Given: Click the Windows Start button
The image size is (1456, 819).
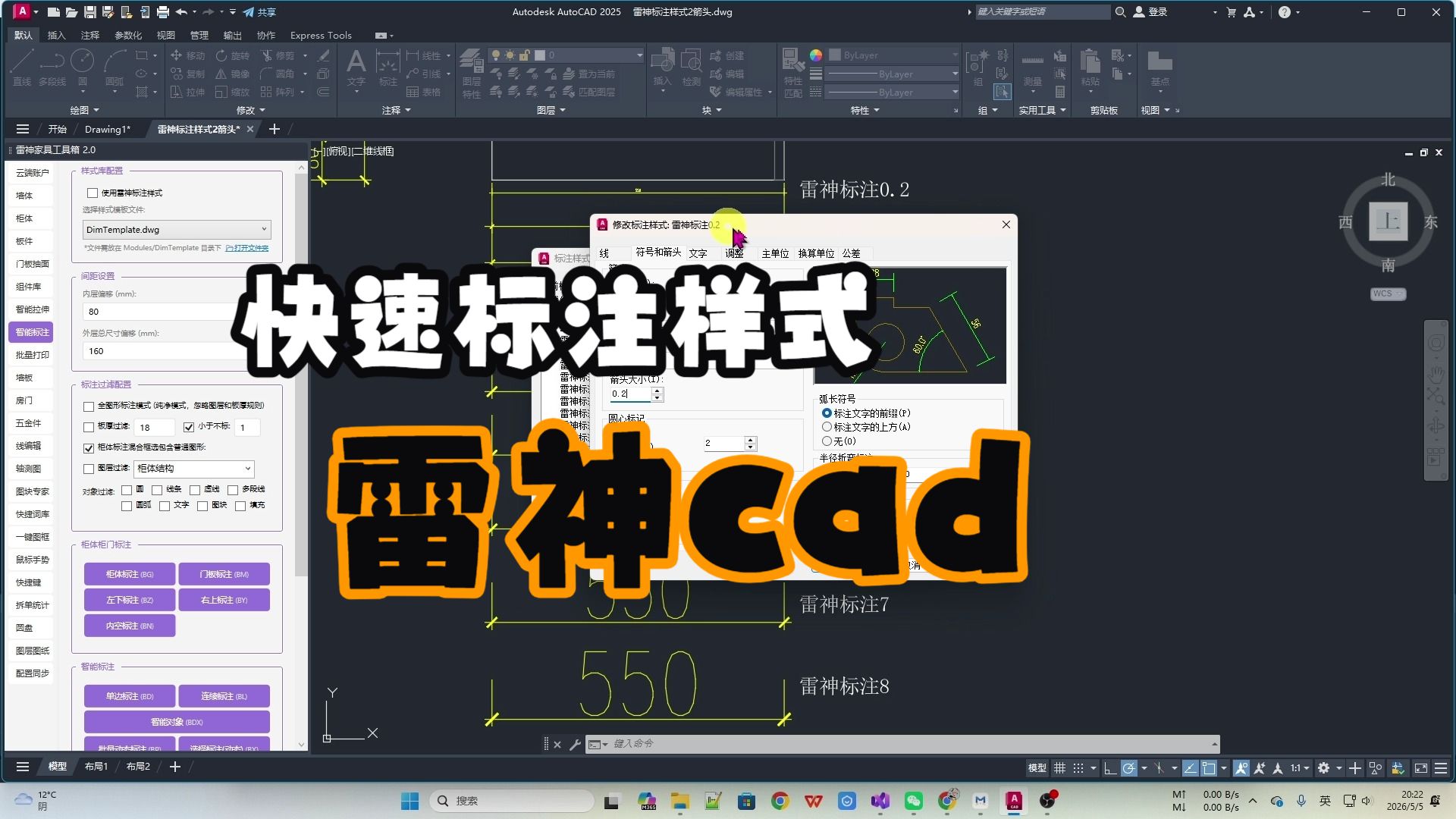Looking at the screenshot, I should tap(410, 801).
